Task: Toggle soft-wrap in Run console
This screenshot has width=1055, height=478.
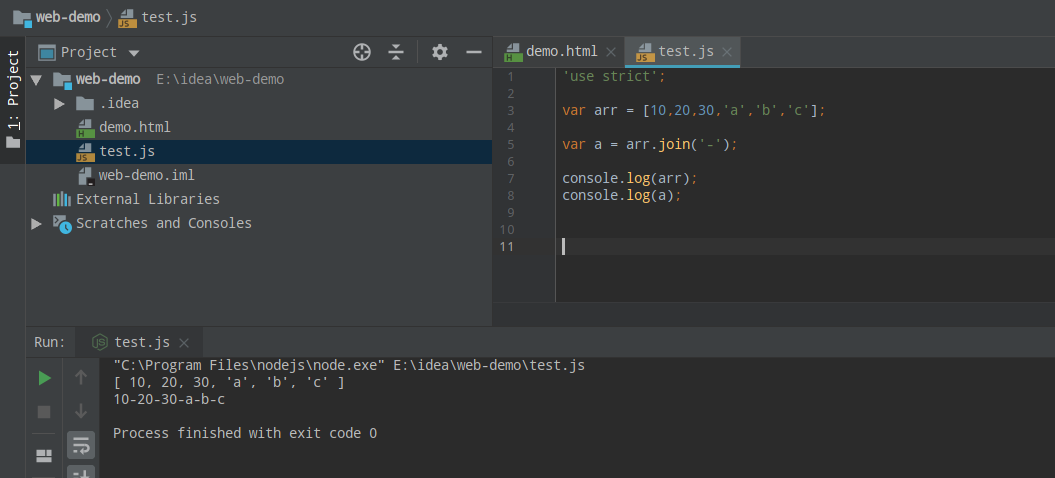Action: click(x=81, y=444)
